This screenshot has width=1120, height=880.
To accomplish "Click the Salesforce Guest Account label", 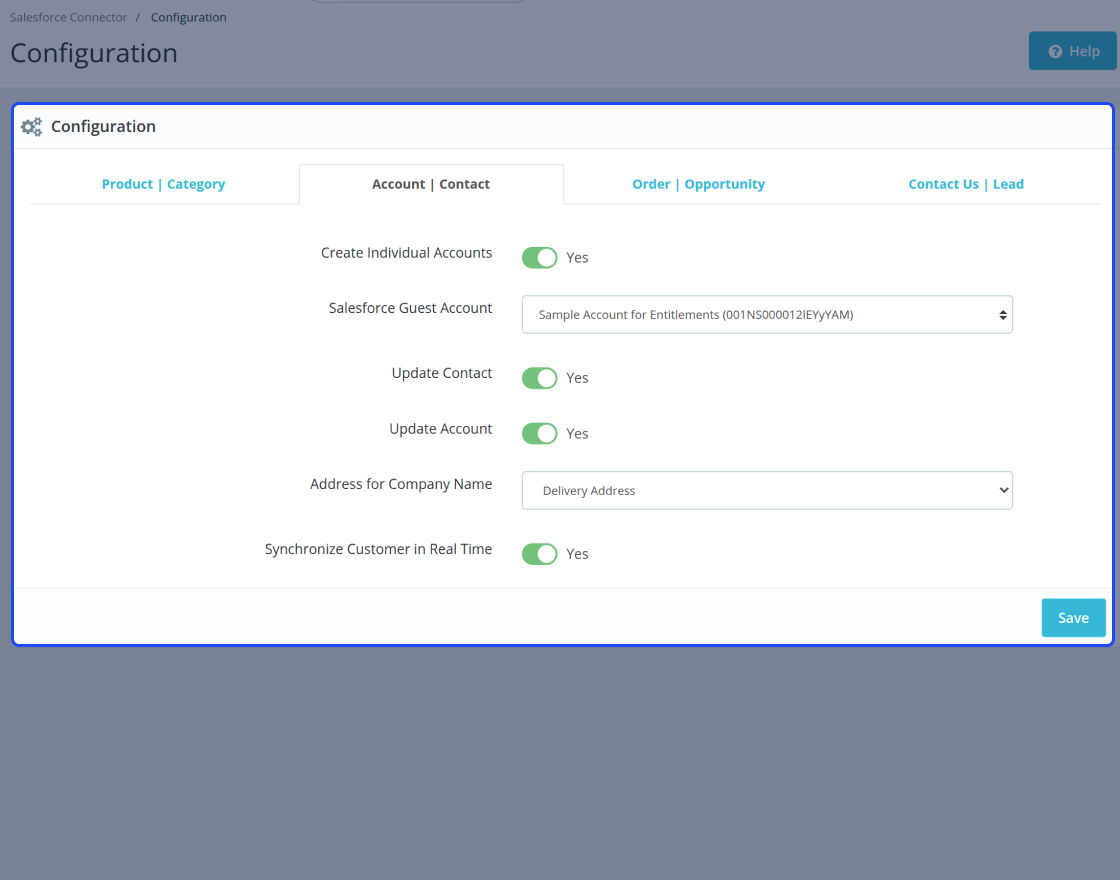I will (x=410, y=308).
